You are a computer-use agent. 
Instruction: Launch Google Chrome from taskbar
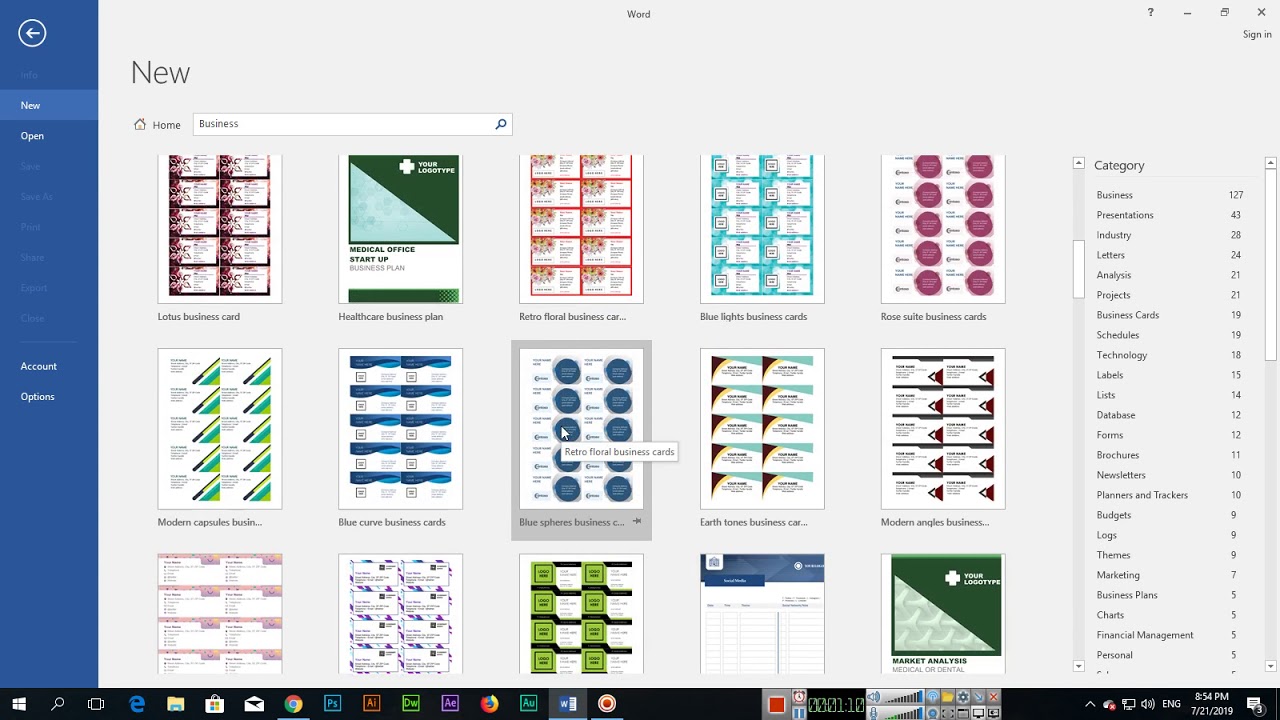pos(293,704)
